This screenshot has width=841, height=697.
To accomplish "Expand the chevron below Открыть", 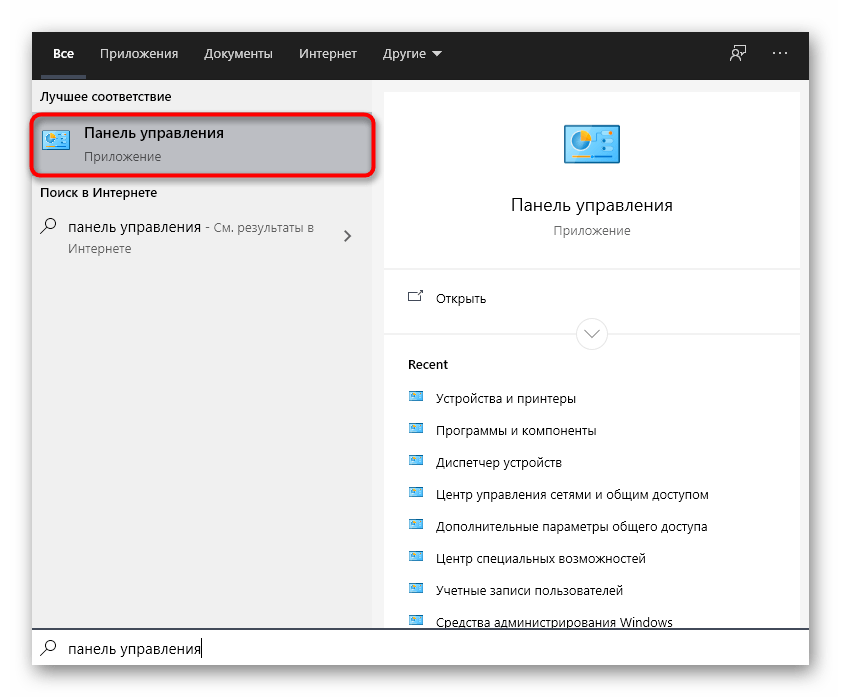I will 591,334.
